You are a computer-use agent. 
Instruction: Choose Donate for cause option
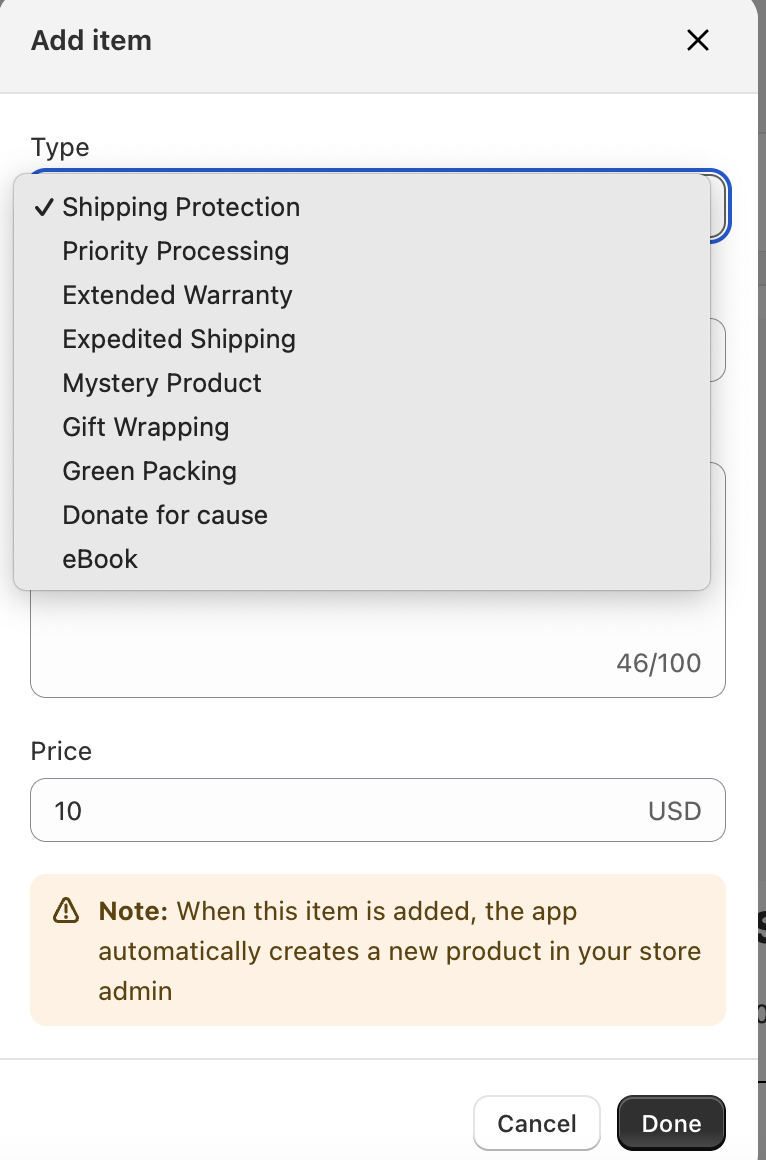(x=165, y=515)
